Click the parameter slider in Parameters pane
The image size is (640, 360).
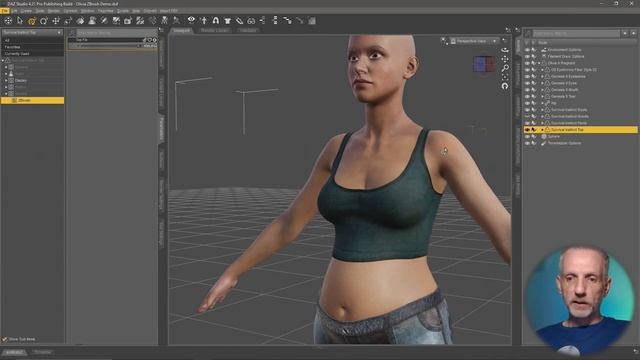107,46
